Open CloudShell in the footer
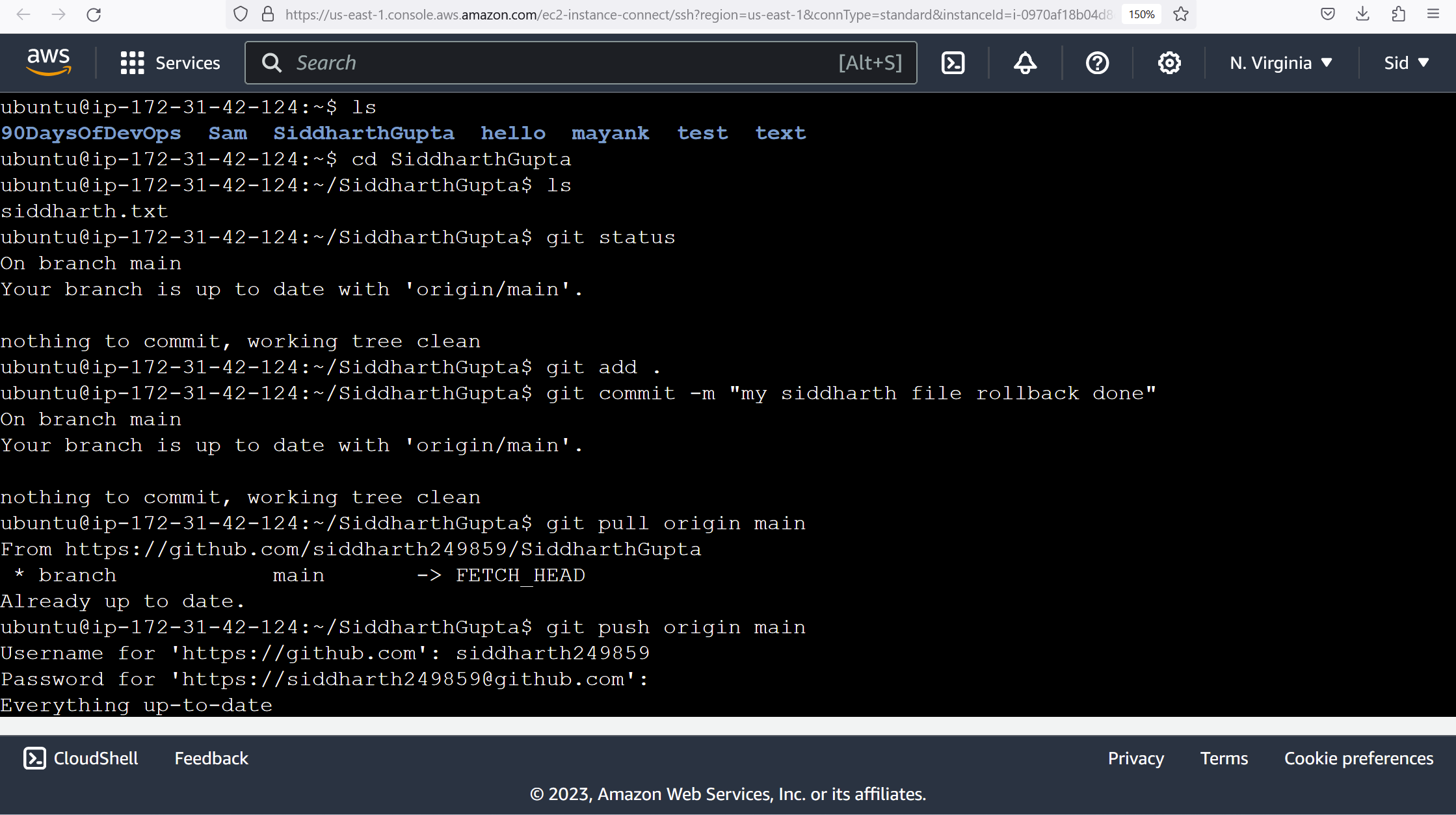 tap(81, 758)
